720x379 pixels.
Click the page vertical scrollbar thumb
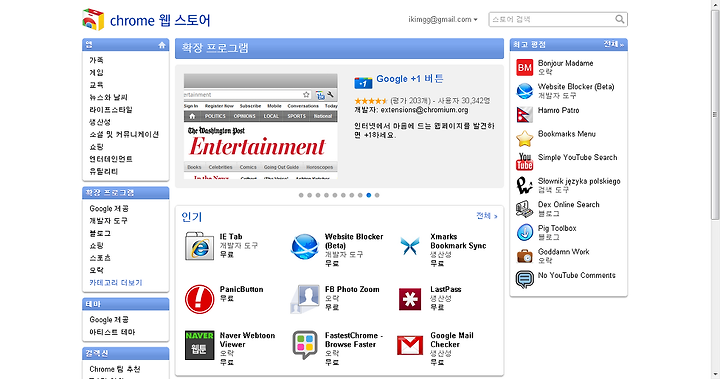(x=715, y=115)
